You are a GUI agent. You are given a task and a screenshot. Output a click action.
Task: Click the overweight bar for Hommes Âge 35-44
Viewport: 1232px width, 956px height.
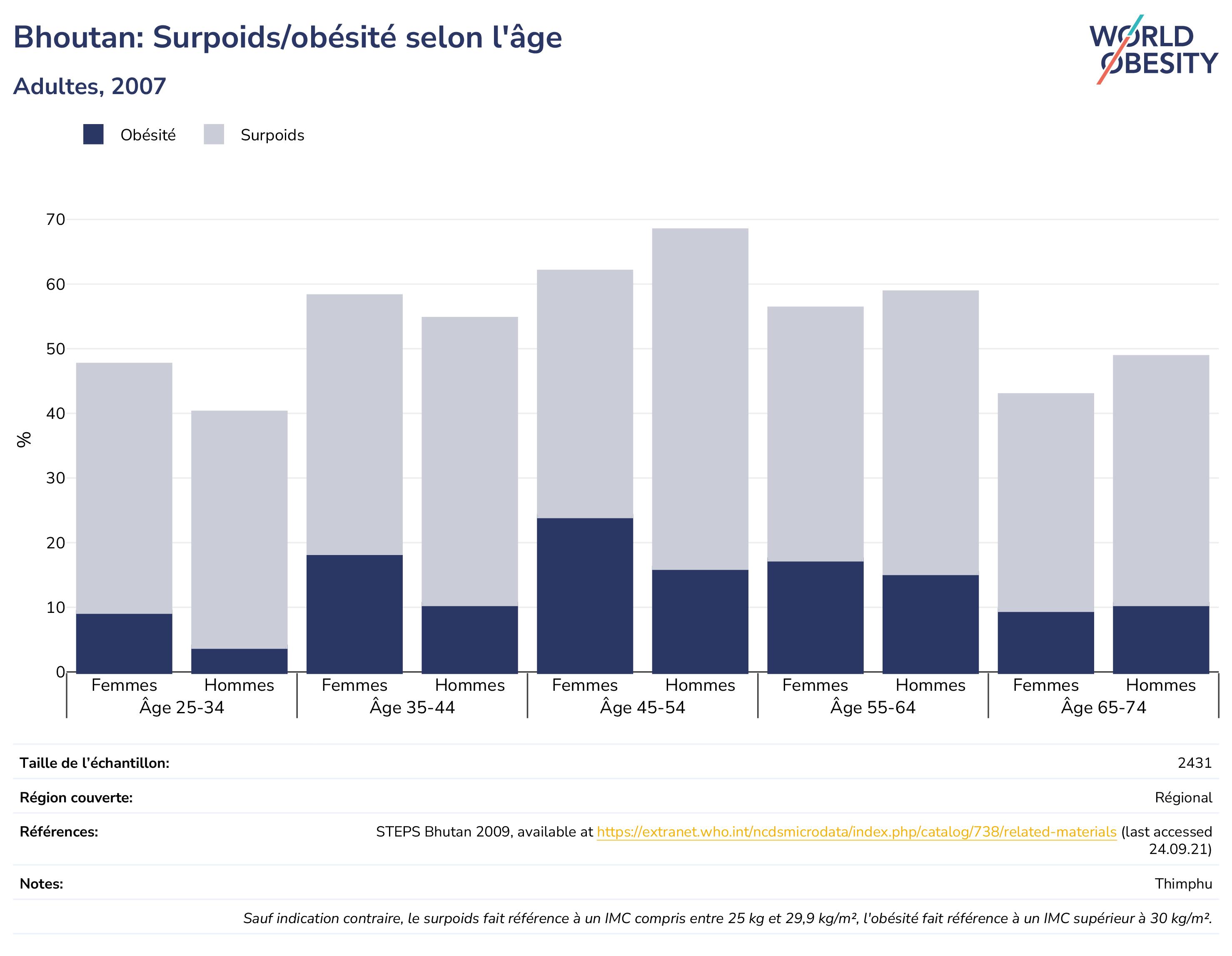click(470, 461)
